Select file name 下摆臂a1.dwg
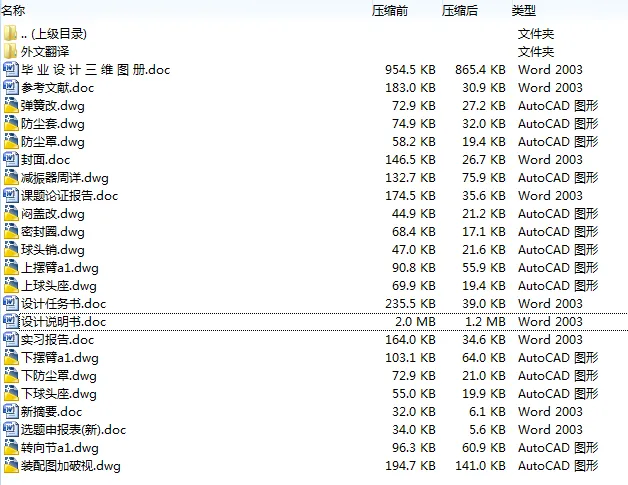 pos(60,358)
